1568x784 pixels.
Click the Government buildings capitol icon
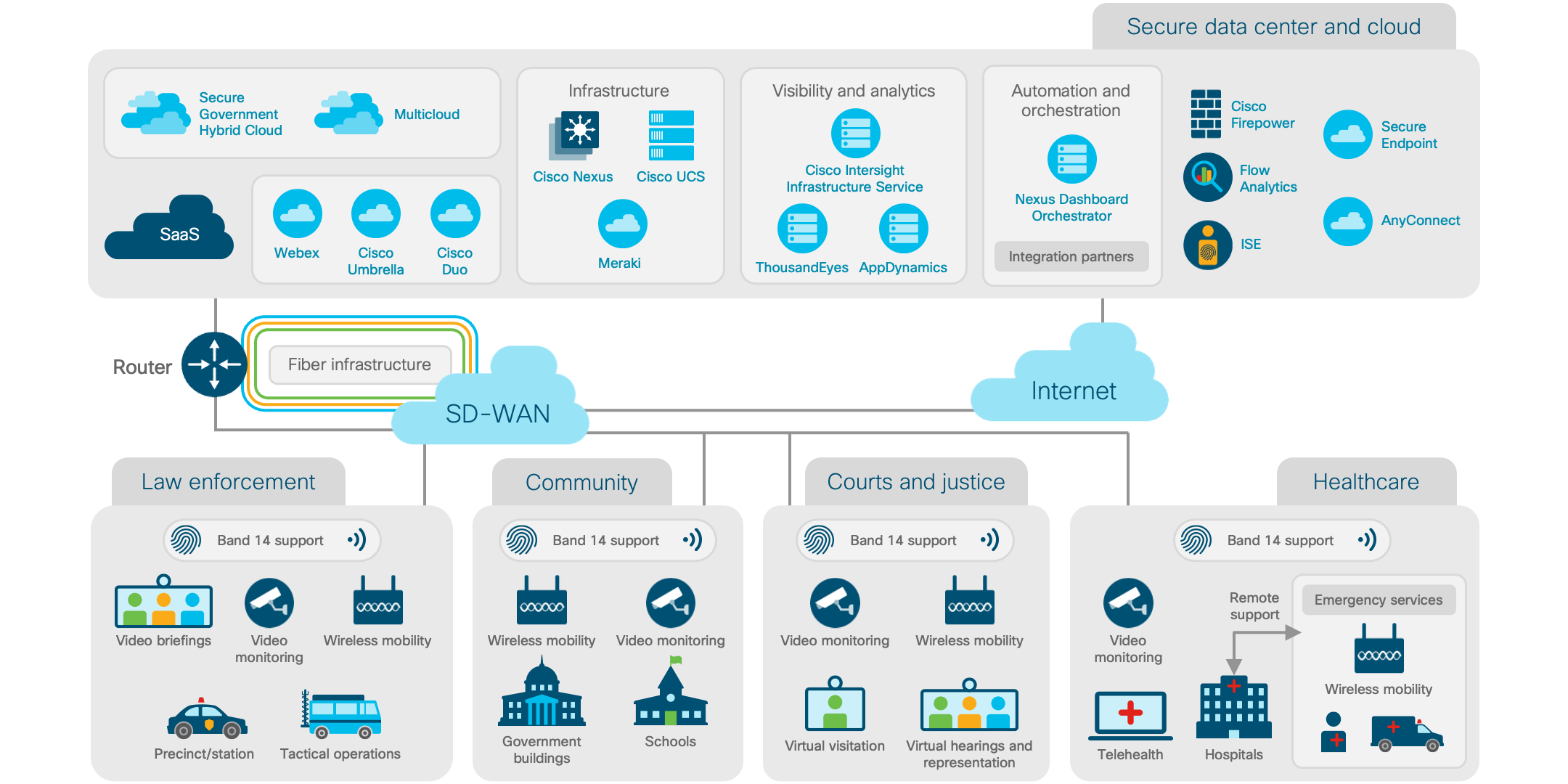542,691
